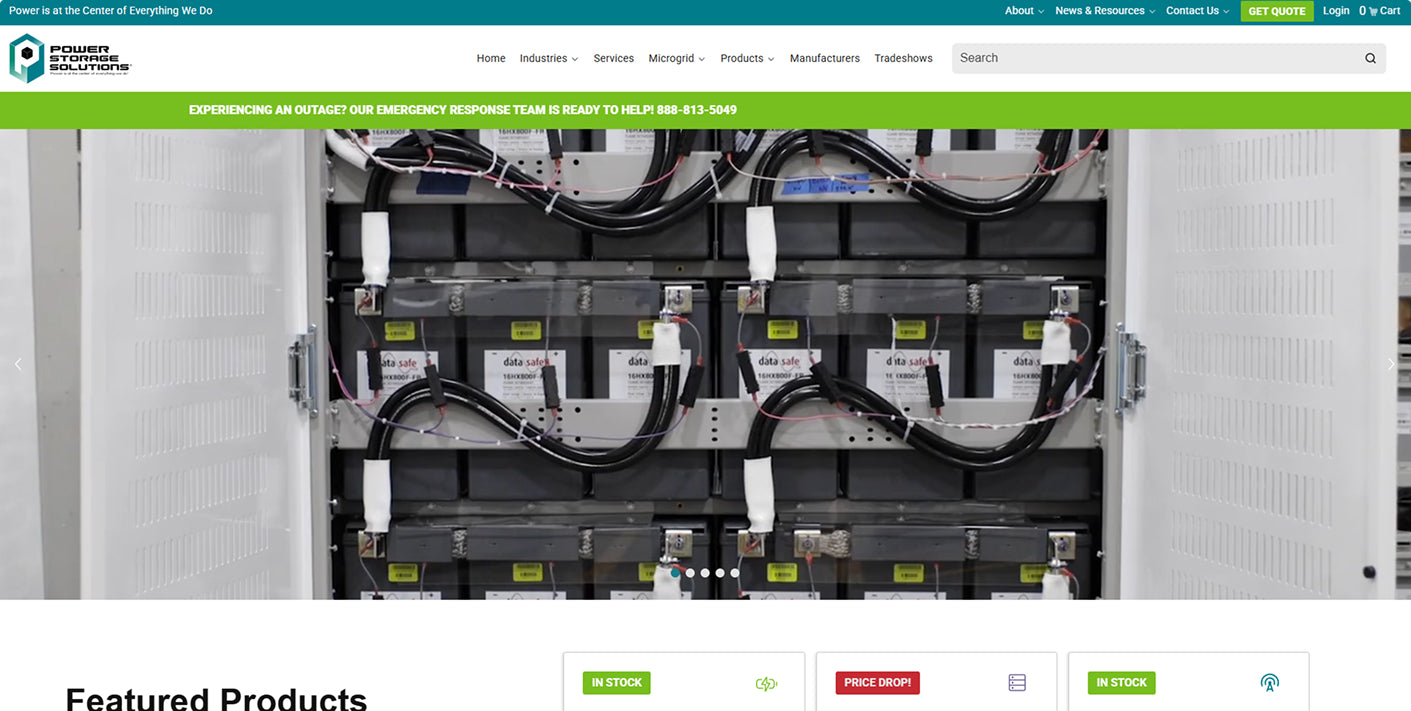Click the antenna tower icon on card
Viewport: 1411px width, 711px height.
point(1269,683)
